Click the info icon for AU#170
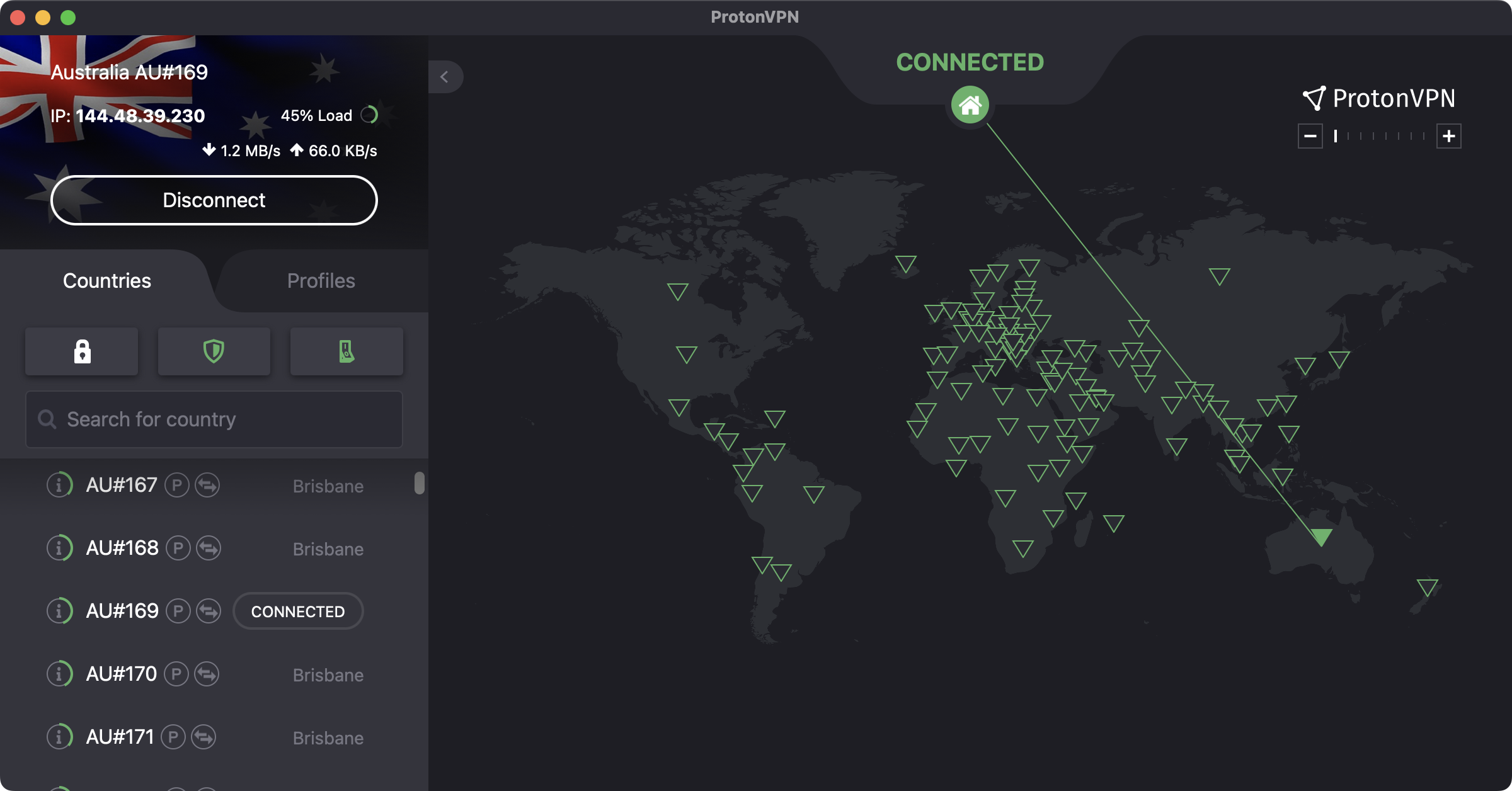 [59, 674]
